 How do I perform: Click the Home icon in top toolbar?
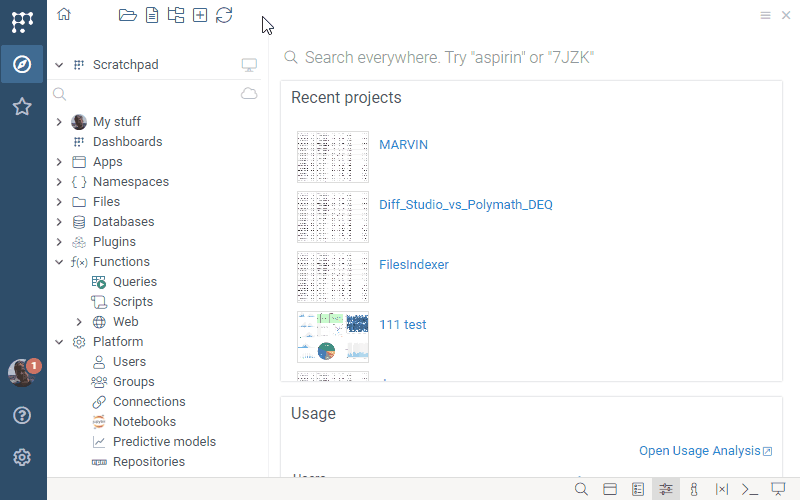point(64,14)
